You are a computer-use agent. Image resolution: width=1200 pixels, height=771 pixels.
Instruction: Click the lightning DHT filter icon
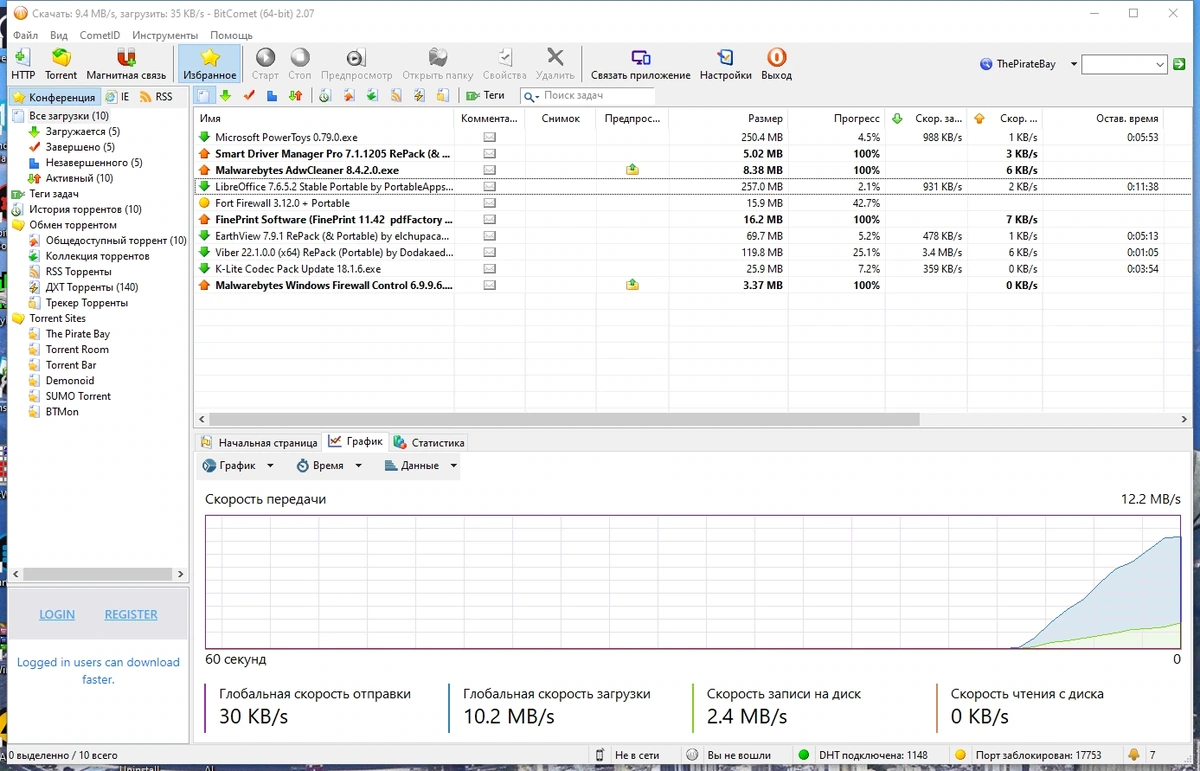click(x=419, y=96)
